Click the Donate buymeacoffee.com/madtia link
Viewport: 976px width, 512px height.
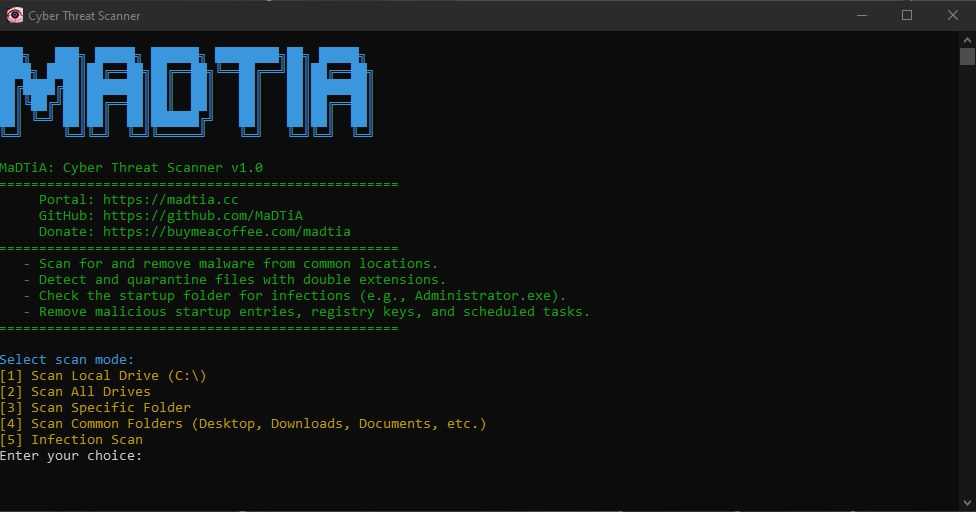[227, 232]
